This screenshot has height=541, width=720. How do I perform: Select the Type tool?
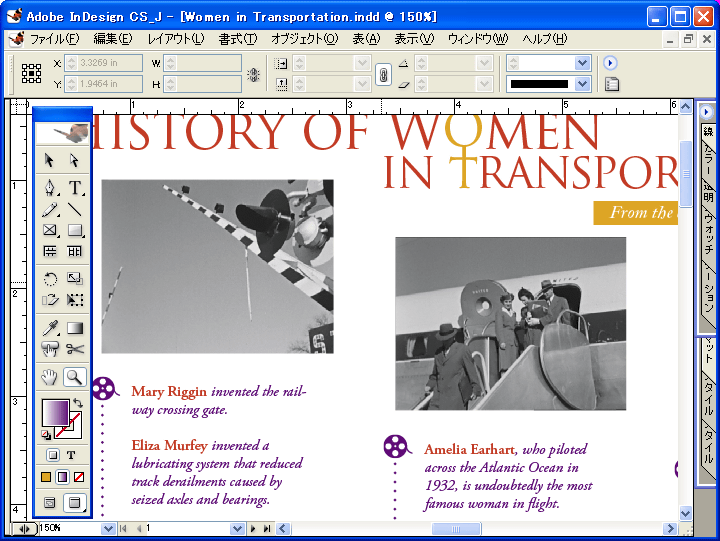click(x=75, y=188)
